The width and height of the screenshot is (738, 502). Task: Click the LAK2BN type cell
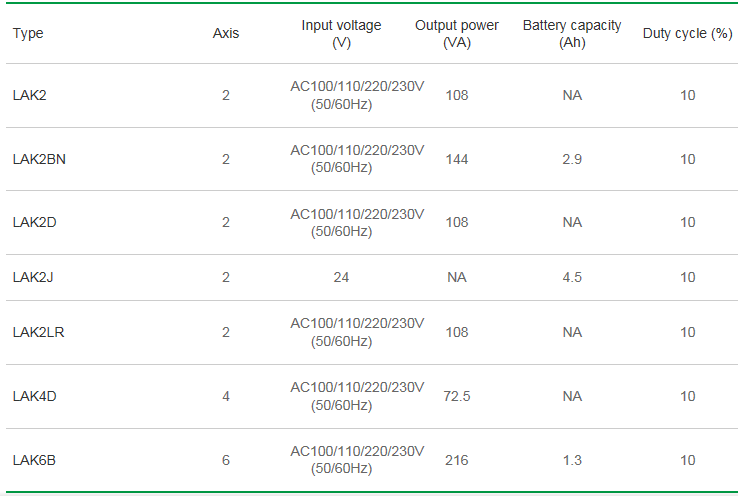point(39,160)
